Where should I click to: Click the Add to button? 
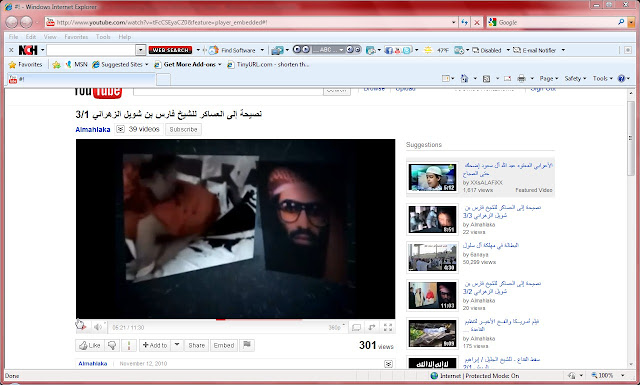coord(155,345)
